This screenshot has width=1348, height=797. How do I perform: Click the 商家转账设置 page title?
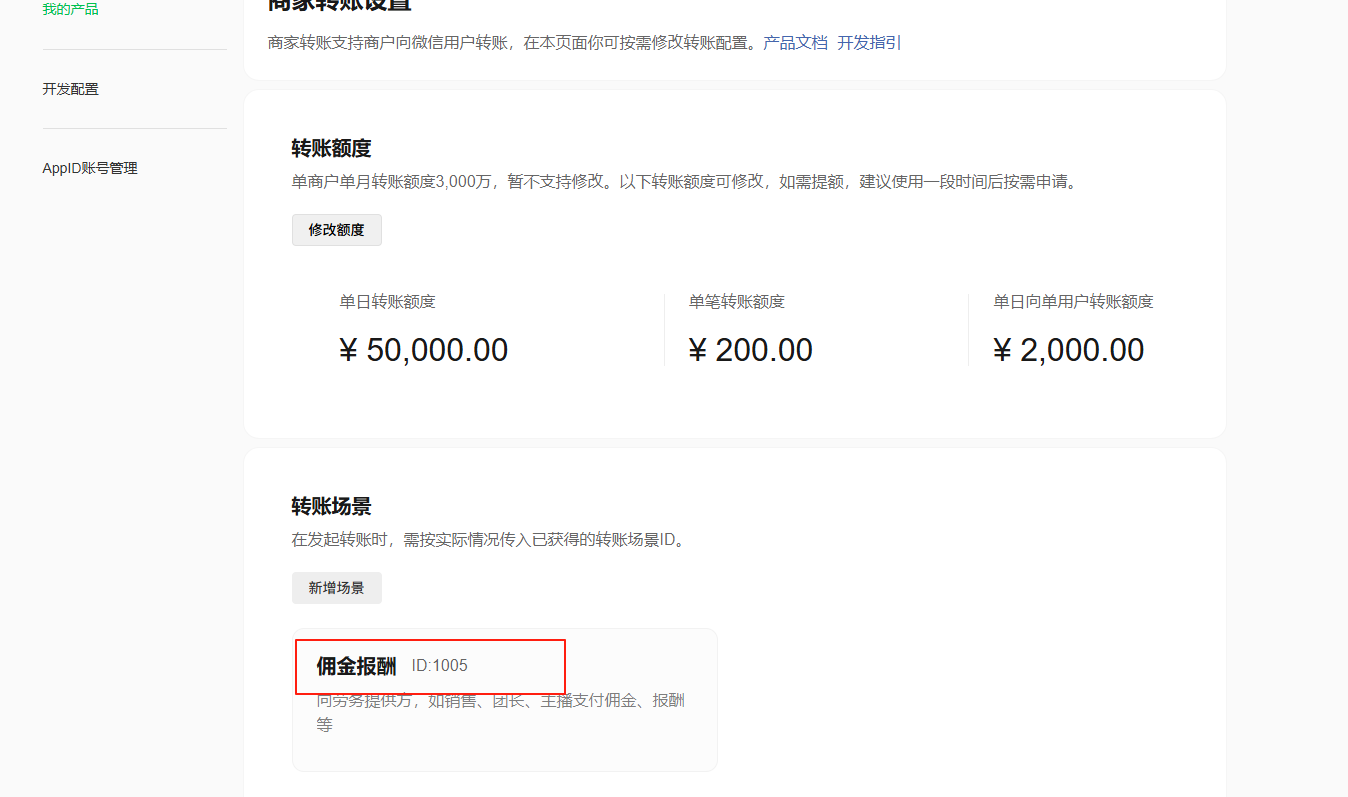tap(340, 5)
